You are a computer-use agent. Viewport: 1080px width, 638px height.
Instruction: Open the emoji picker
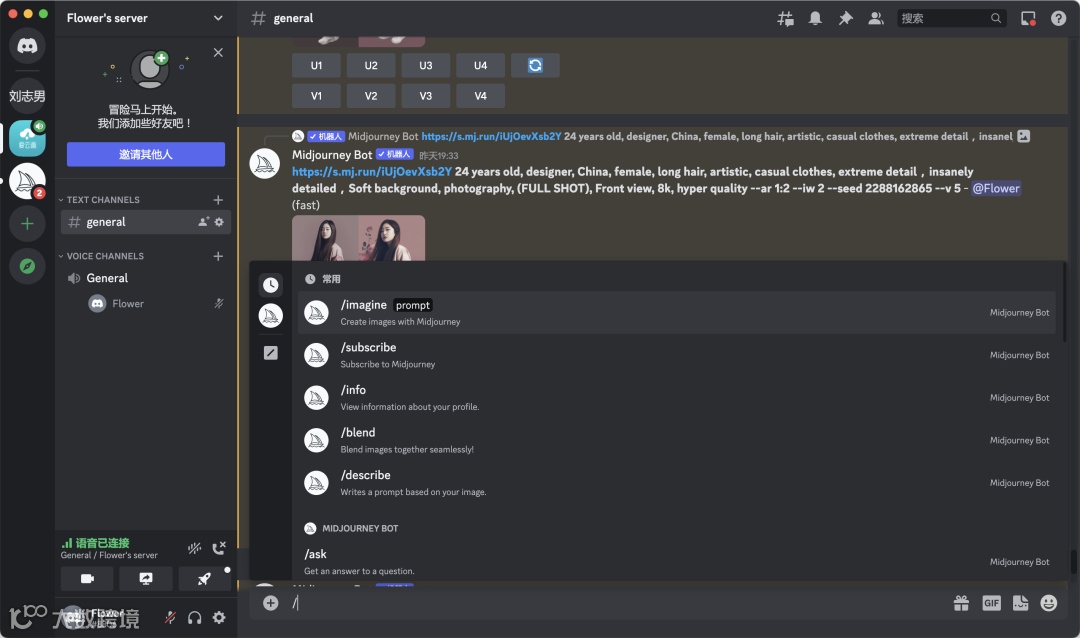tap(1048, 604)
